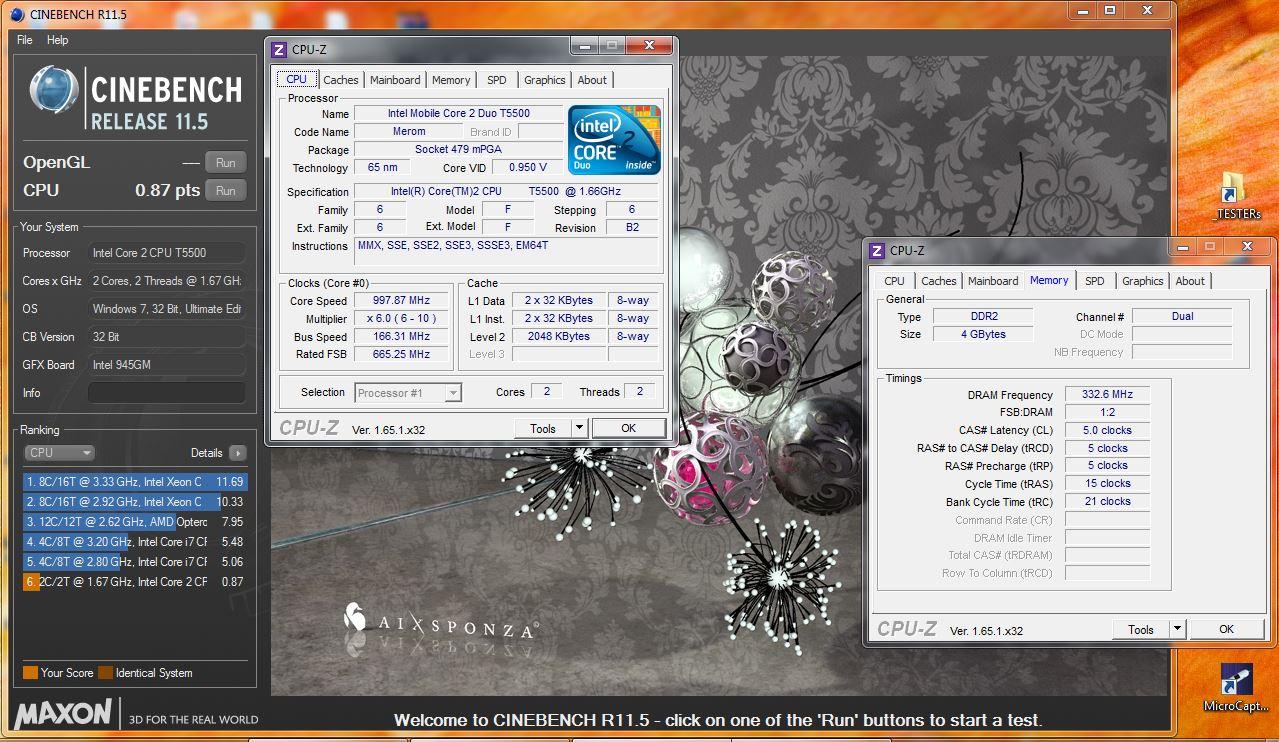Image resolution: width=1279 pixels, height=742 pixels.
Task: Close the CPU-Z CPU window
Action: pos(650,45)
